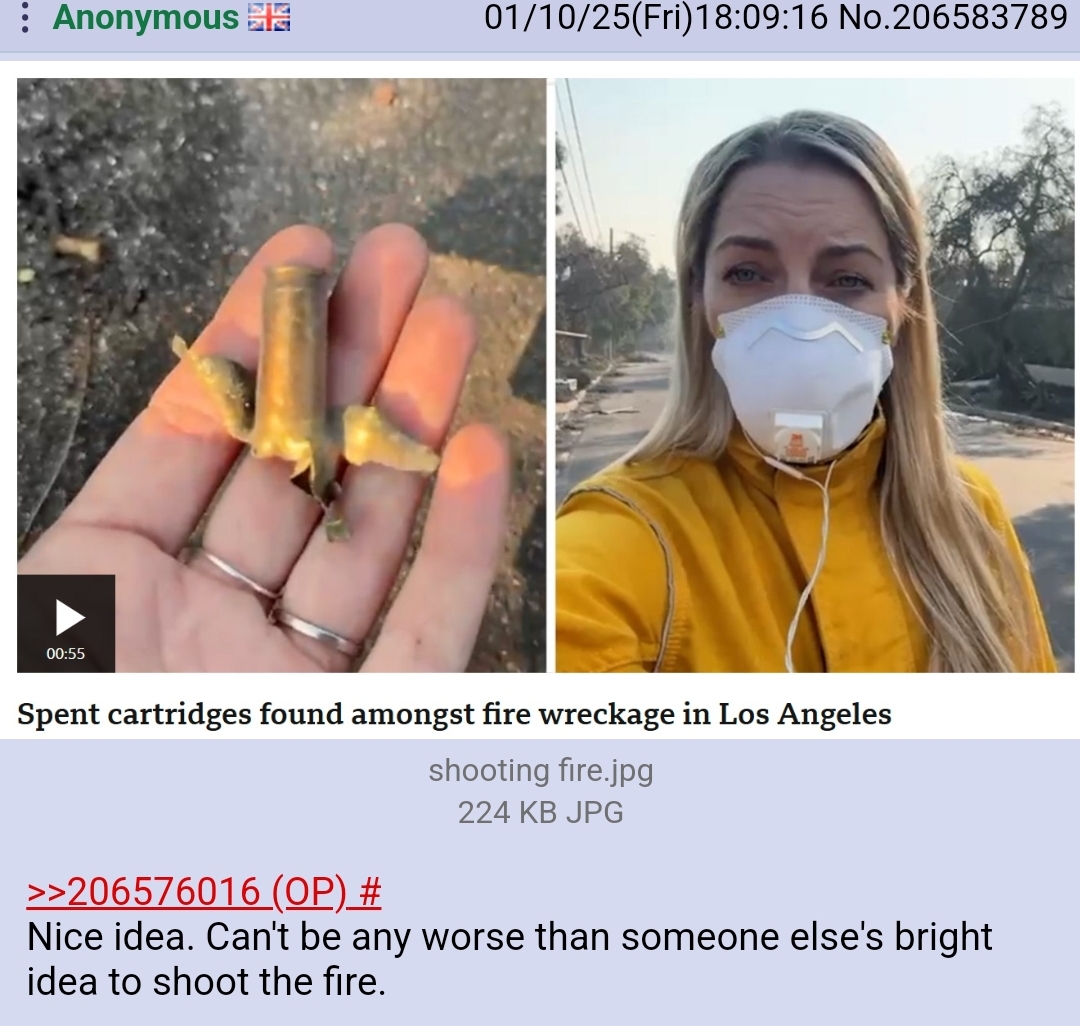Click the UK flag icon
Image resolution: width=1080 pixels, height=1026 pixels.
coord(269,17)
